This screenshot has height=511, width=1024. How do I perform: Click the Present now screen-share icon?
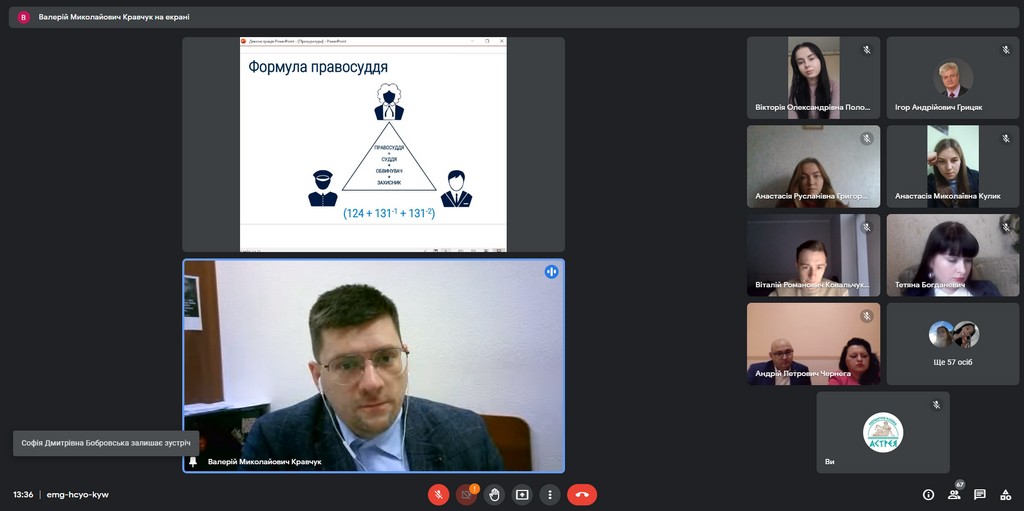pos(522,494)
